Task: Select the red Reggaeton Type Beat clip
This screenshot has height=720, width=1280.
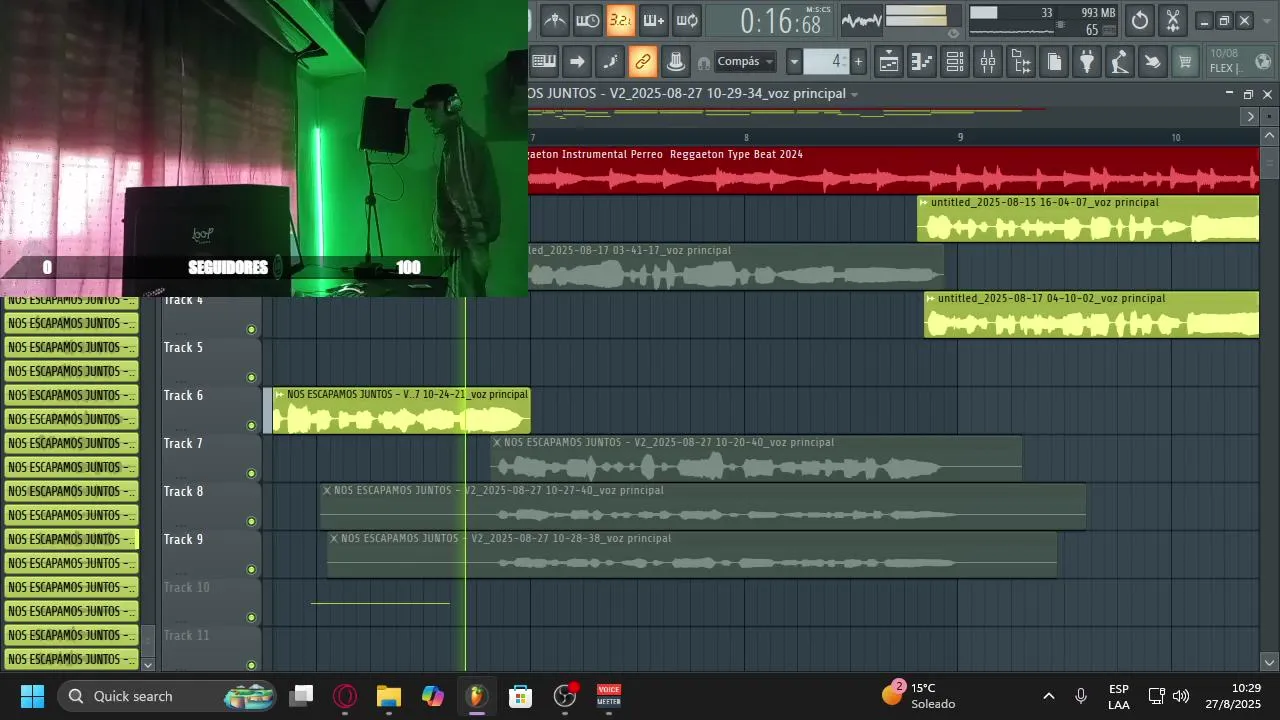Action: point(893,170)
